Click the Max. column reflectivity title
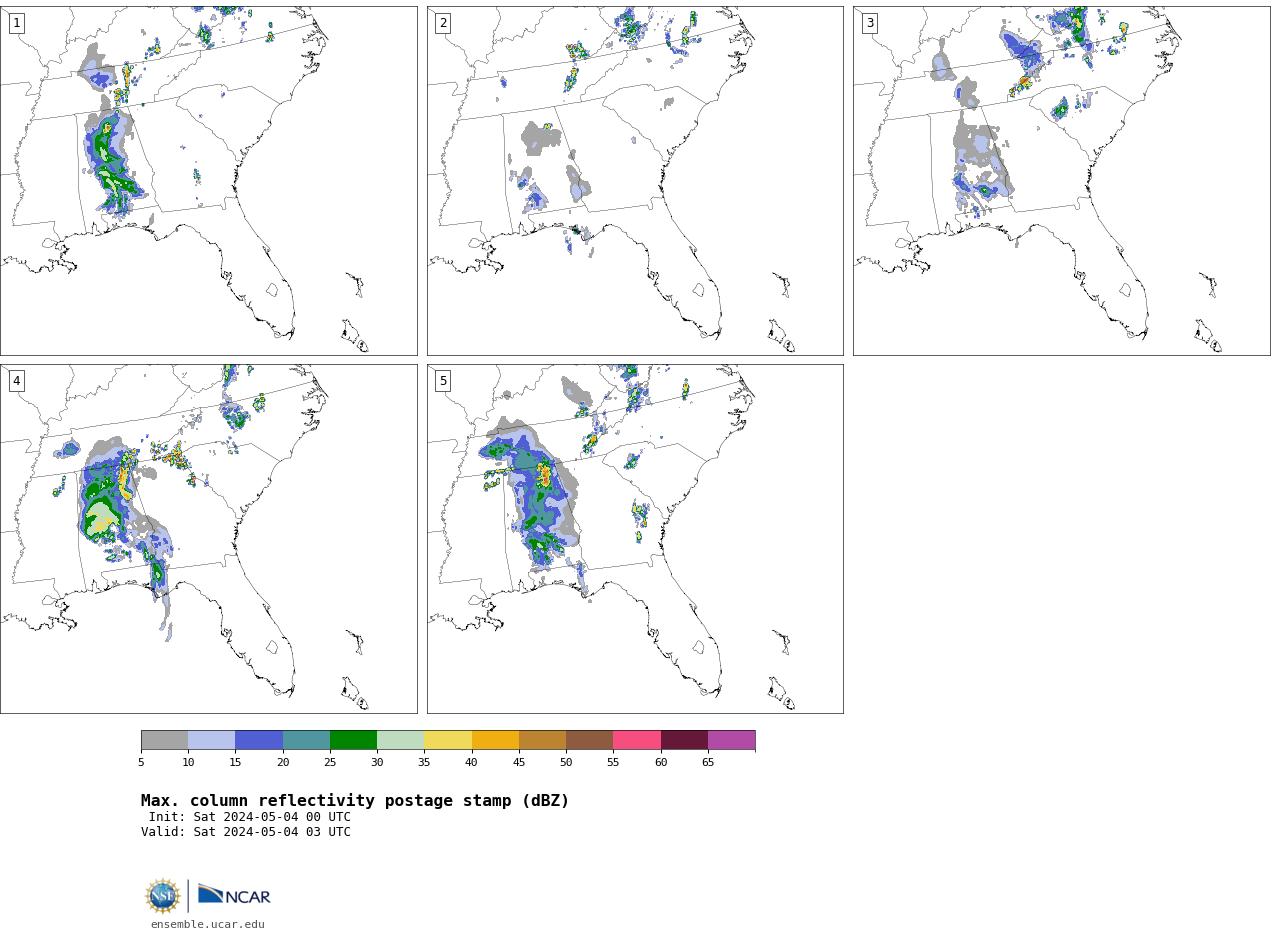Viewport: 1280px width, 936px height. 355,801
